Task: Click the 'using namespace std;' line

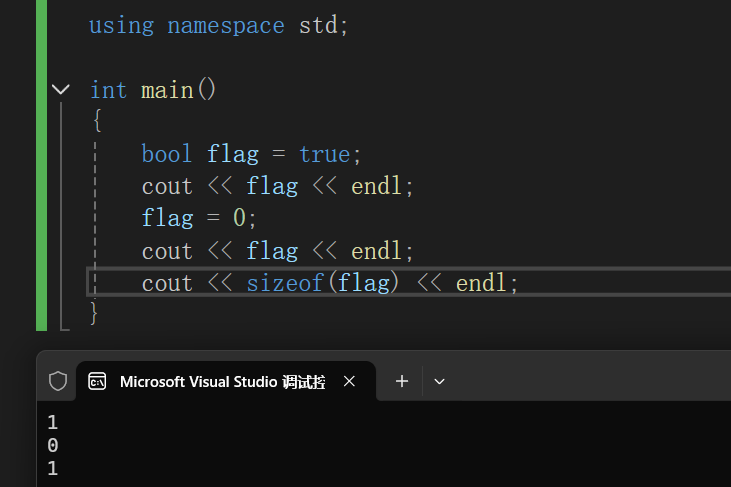Action: [219, 25]
